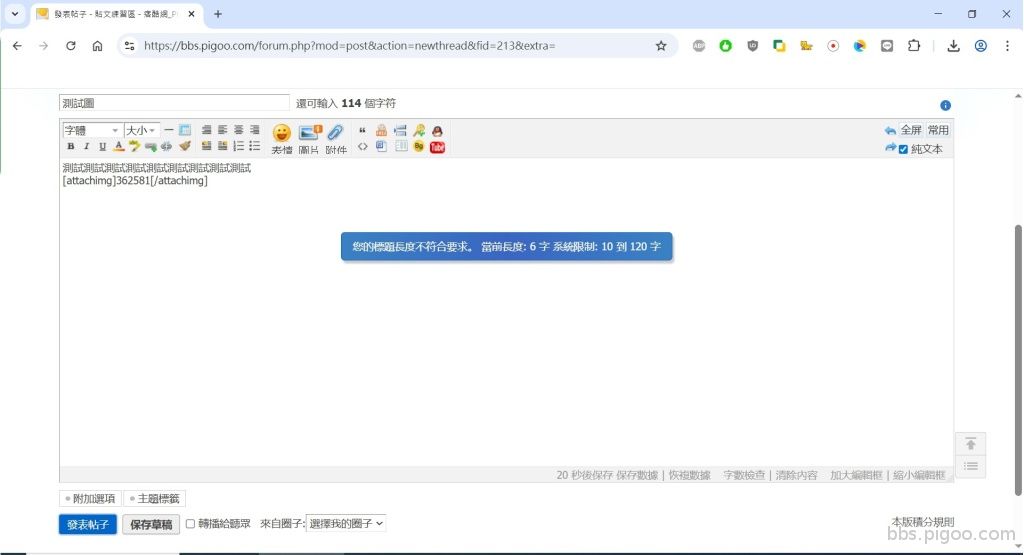Image resolution: width=1024 pixels, height=555 pixels.
Task: Click the italic I formatting icon
Action: coord(86,147)
